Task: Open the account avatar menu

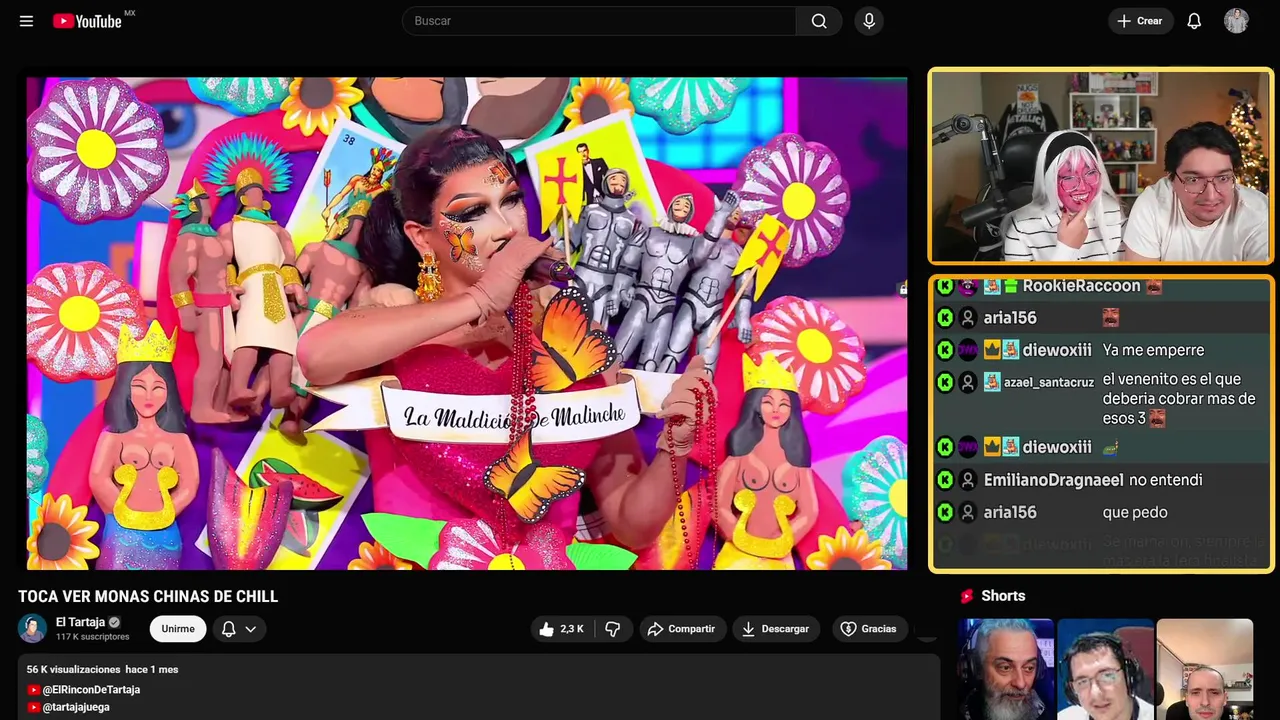Action: (1236, 21)
